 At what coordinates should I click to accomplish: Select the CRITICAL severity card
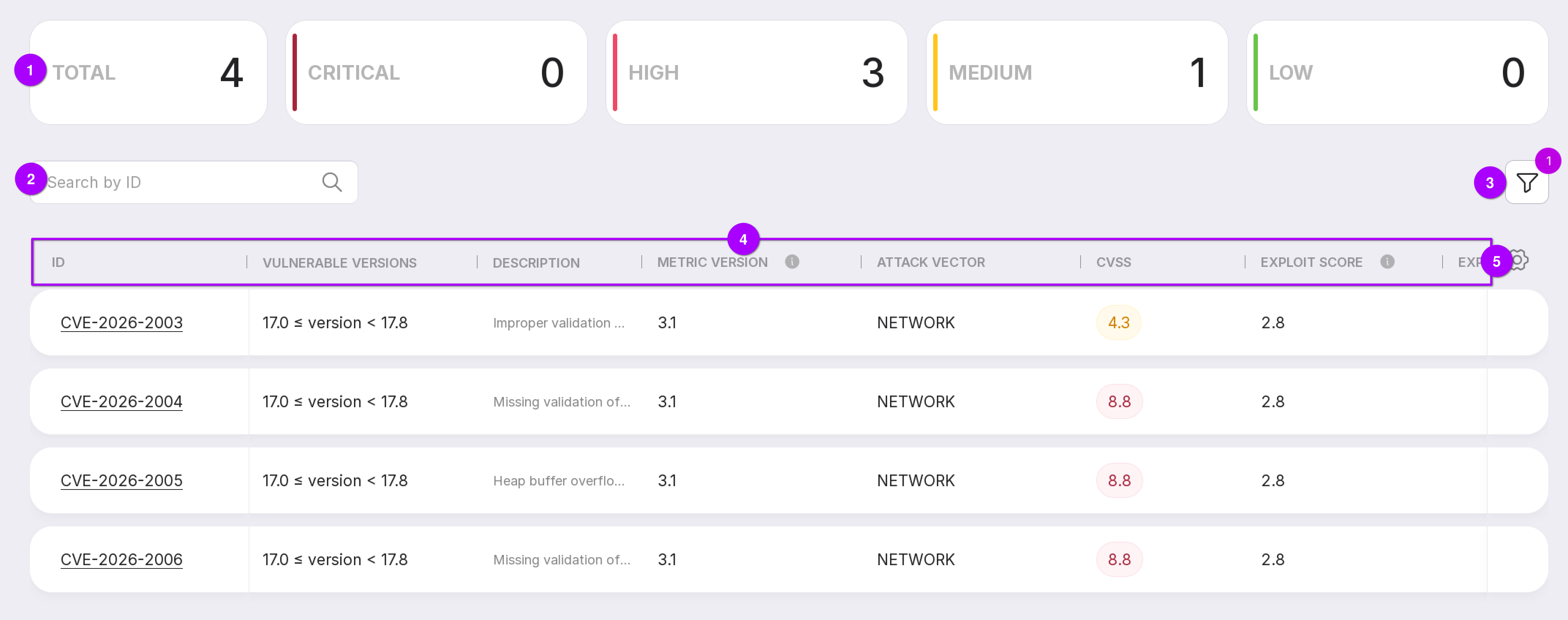436,72
